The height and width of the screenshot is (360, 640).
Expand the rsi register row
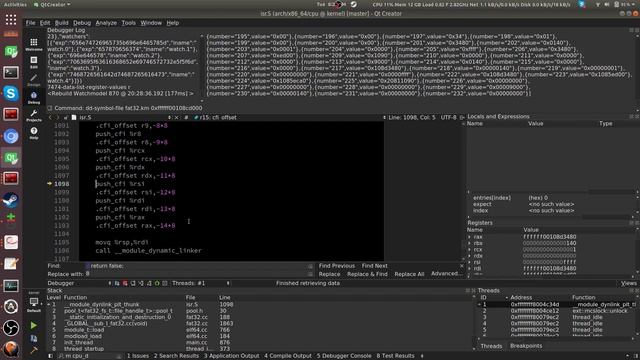coord(469,262)
